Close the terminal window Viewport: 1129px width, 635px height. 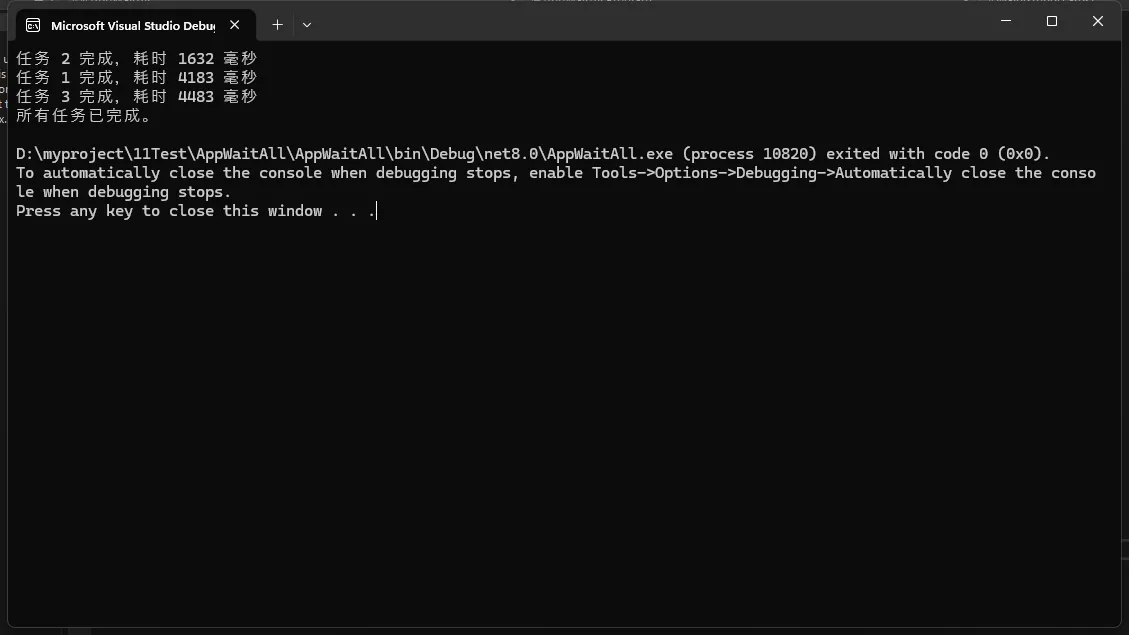tap(1097, 21)
